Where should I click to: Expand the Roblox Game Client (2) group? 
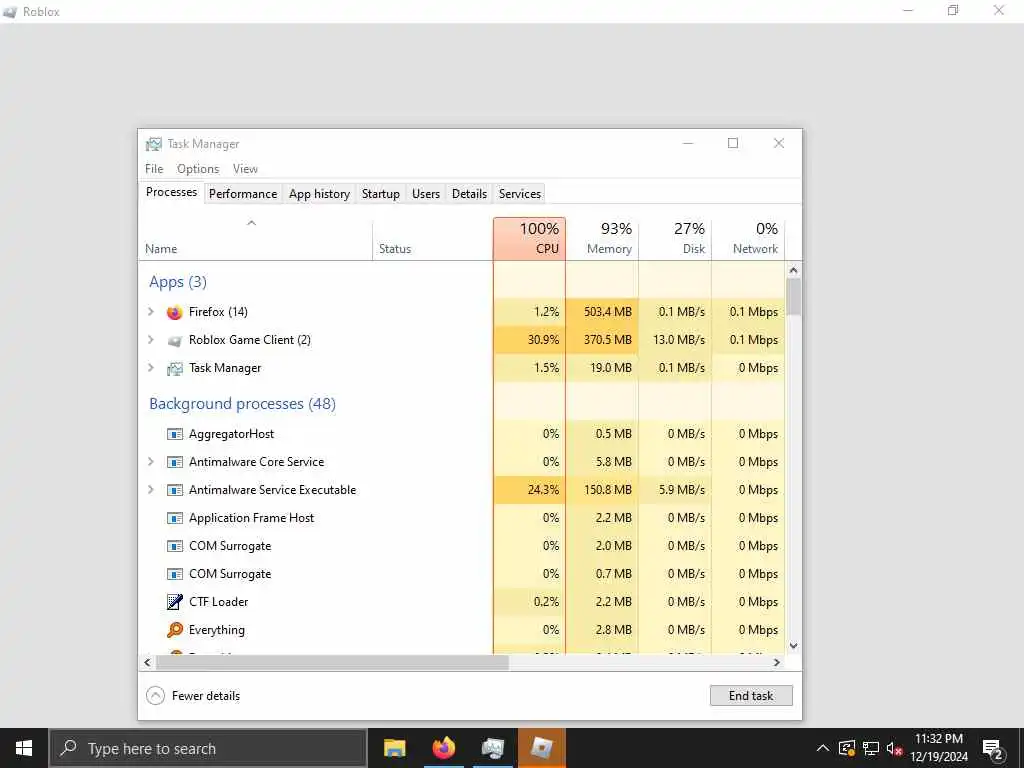tap(151, 340)
